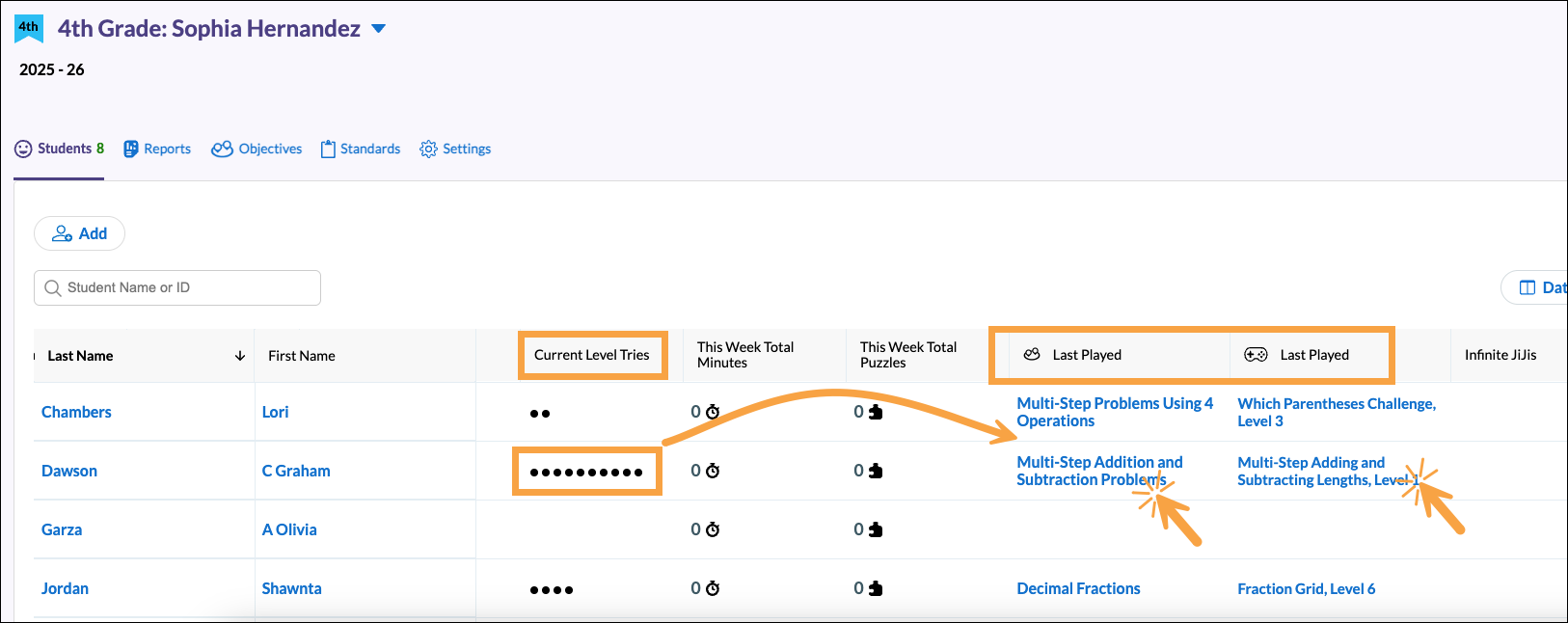The height and width of the screenshot is (623, 1568).
Task: Open class Settings gear tab
Action: pos(455,149)
